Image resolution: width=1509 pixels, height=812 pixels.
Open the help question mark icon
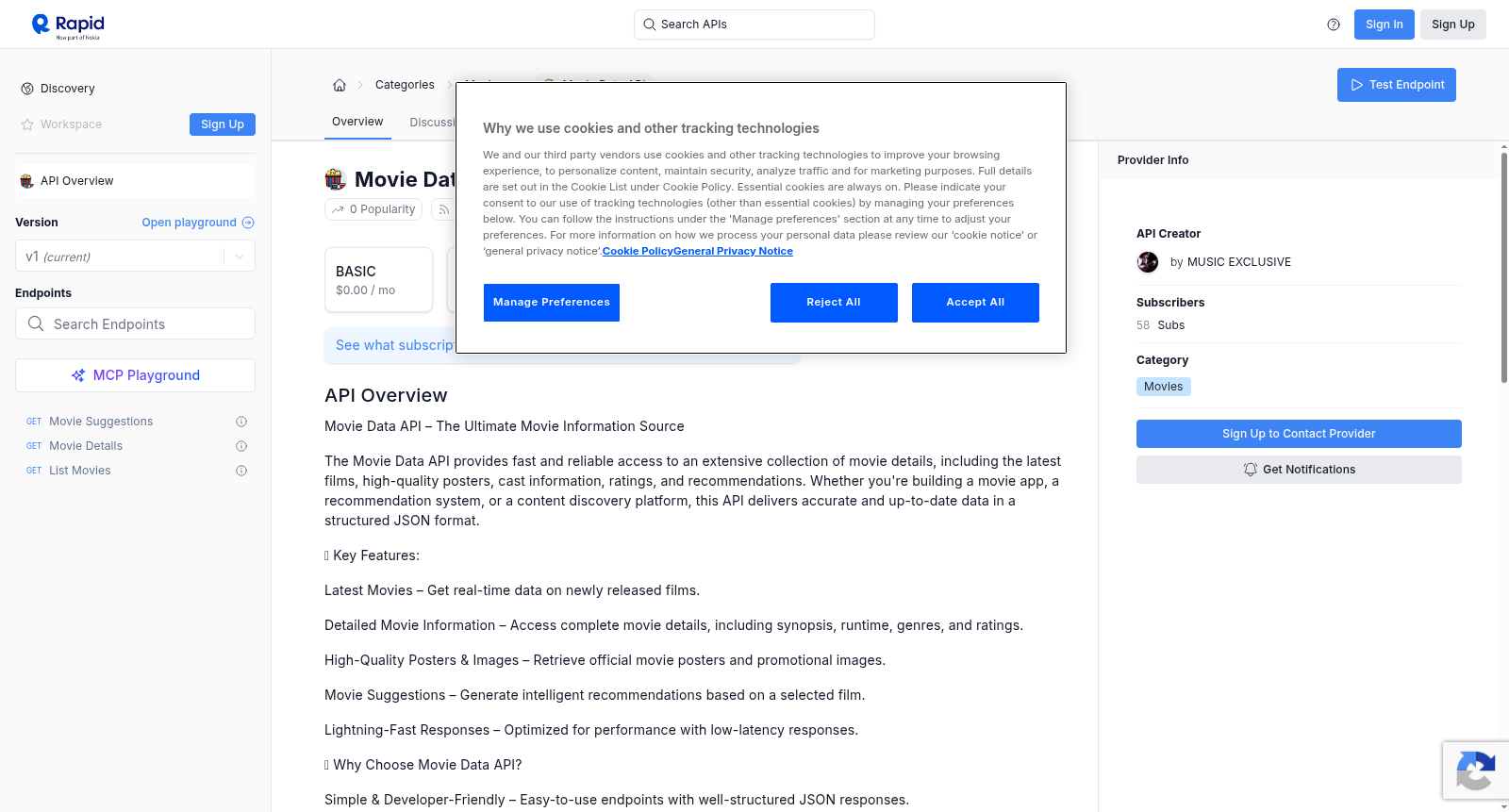[x=1334, y=25]
